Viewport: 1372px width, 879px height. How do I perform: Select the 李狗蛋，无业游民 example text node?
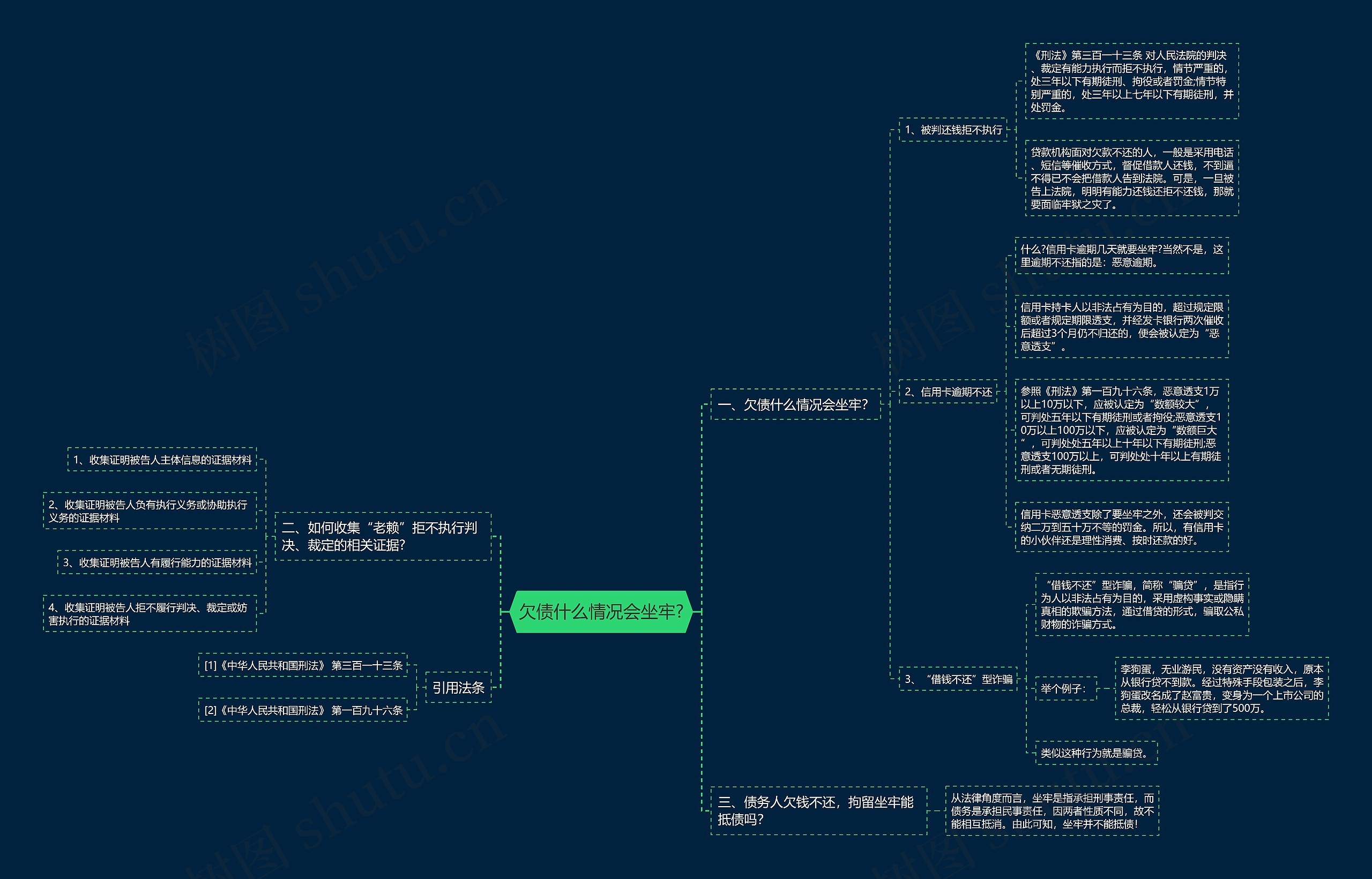tap(1221, 688)
